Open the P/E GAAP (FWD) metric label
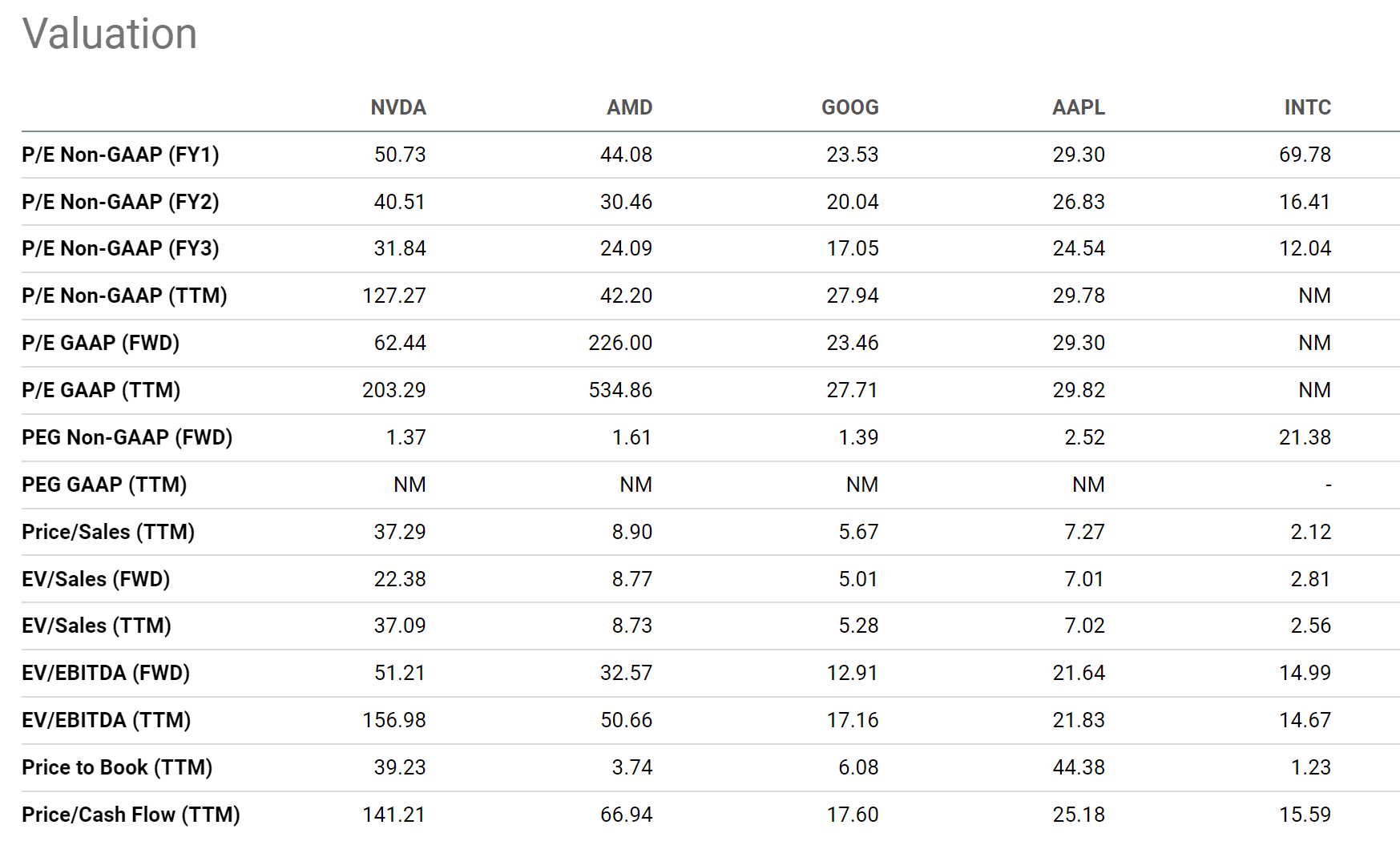The image size is (1400, 841). 100,343
